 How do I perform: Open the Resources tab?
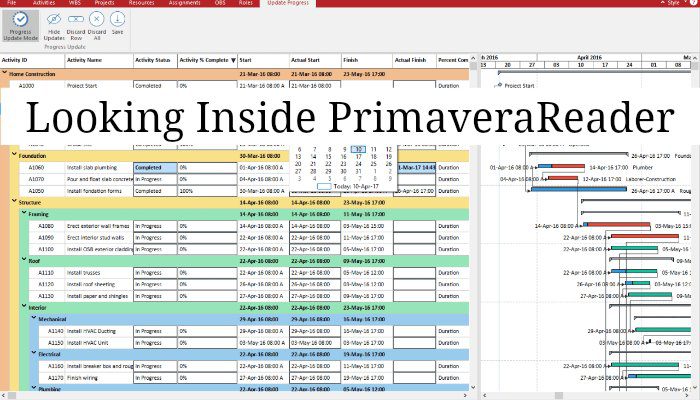[141, 3]
